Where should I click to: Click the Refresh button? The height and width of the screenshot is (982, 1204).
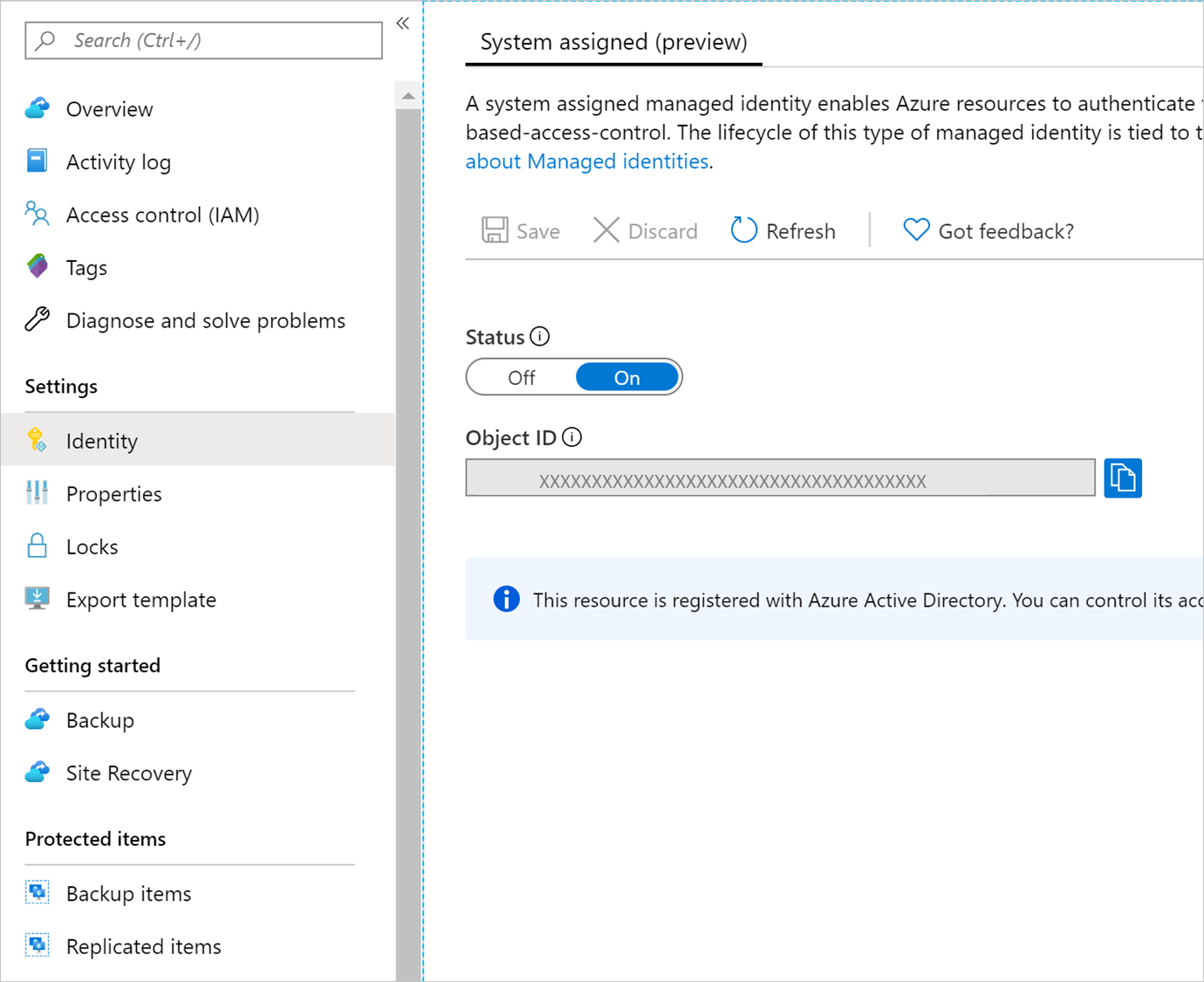[x=783, y=231]
